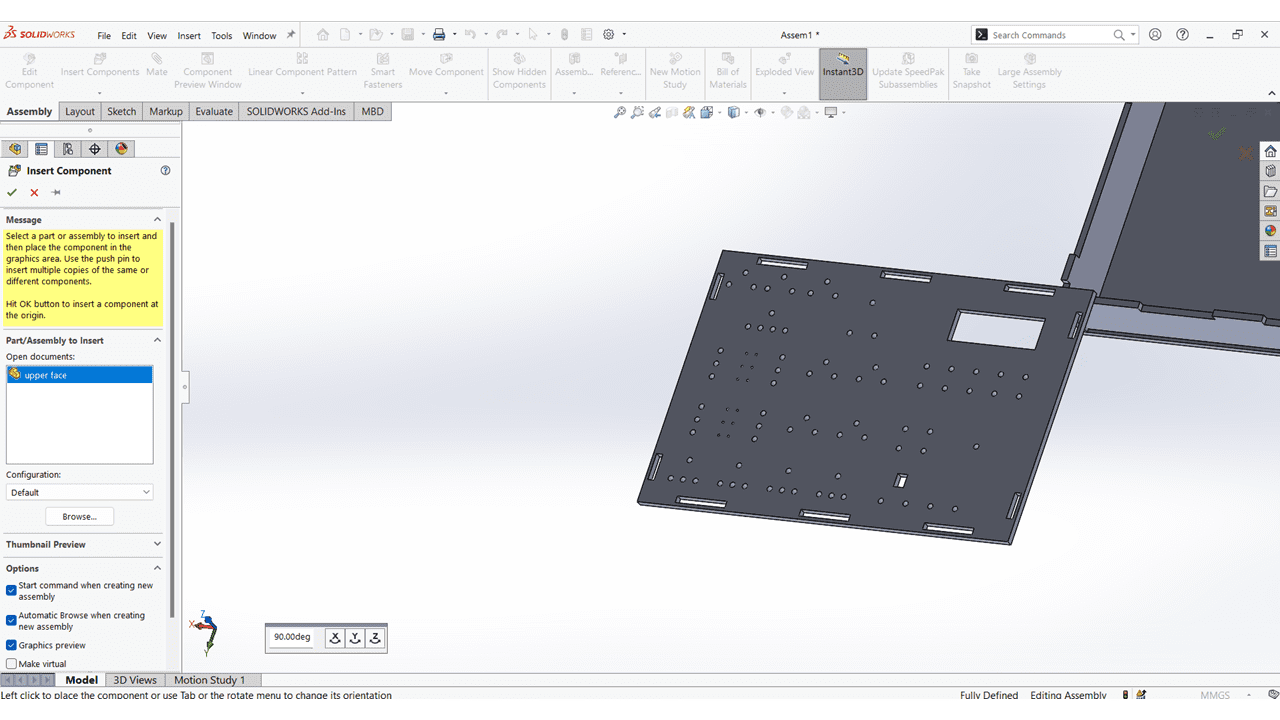Viewport: 1280px width, 720px height.
Task: Open the Options gear icon
Action: [608, 34]
